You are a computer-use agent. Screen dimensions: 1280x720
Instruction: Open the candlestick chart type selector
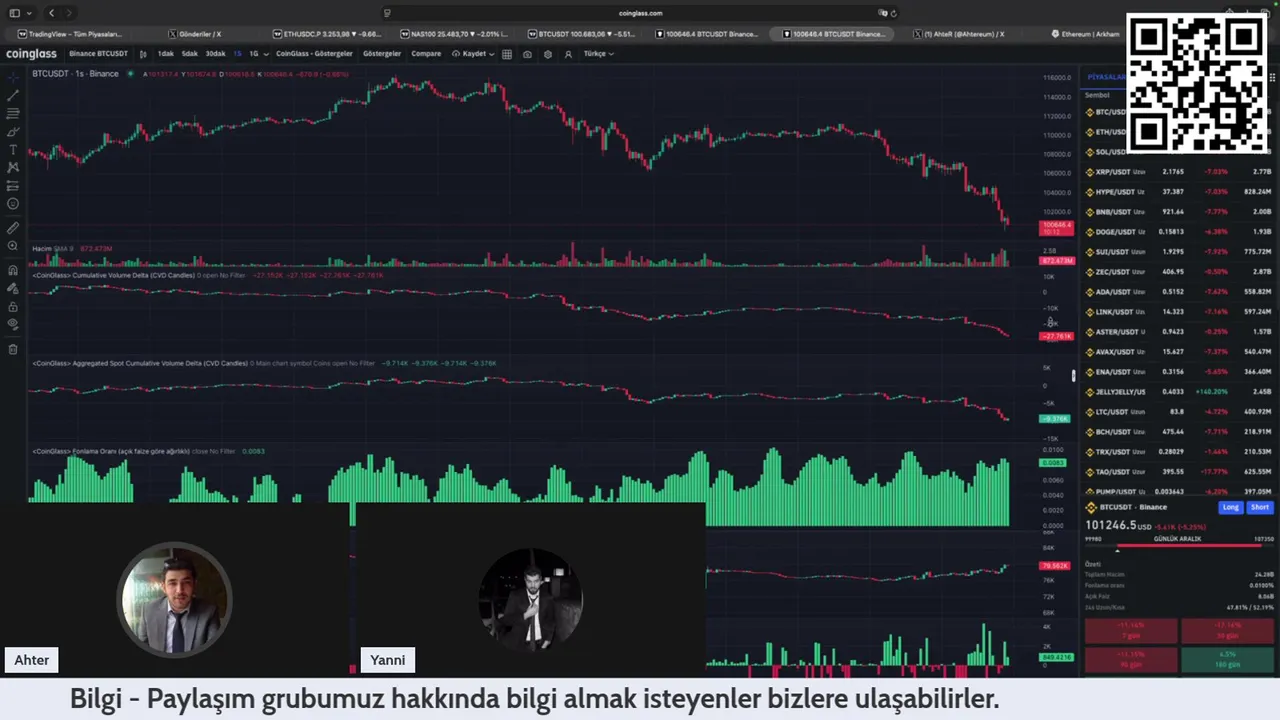(143, 54)
